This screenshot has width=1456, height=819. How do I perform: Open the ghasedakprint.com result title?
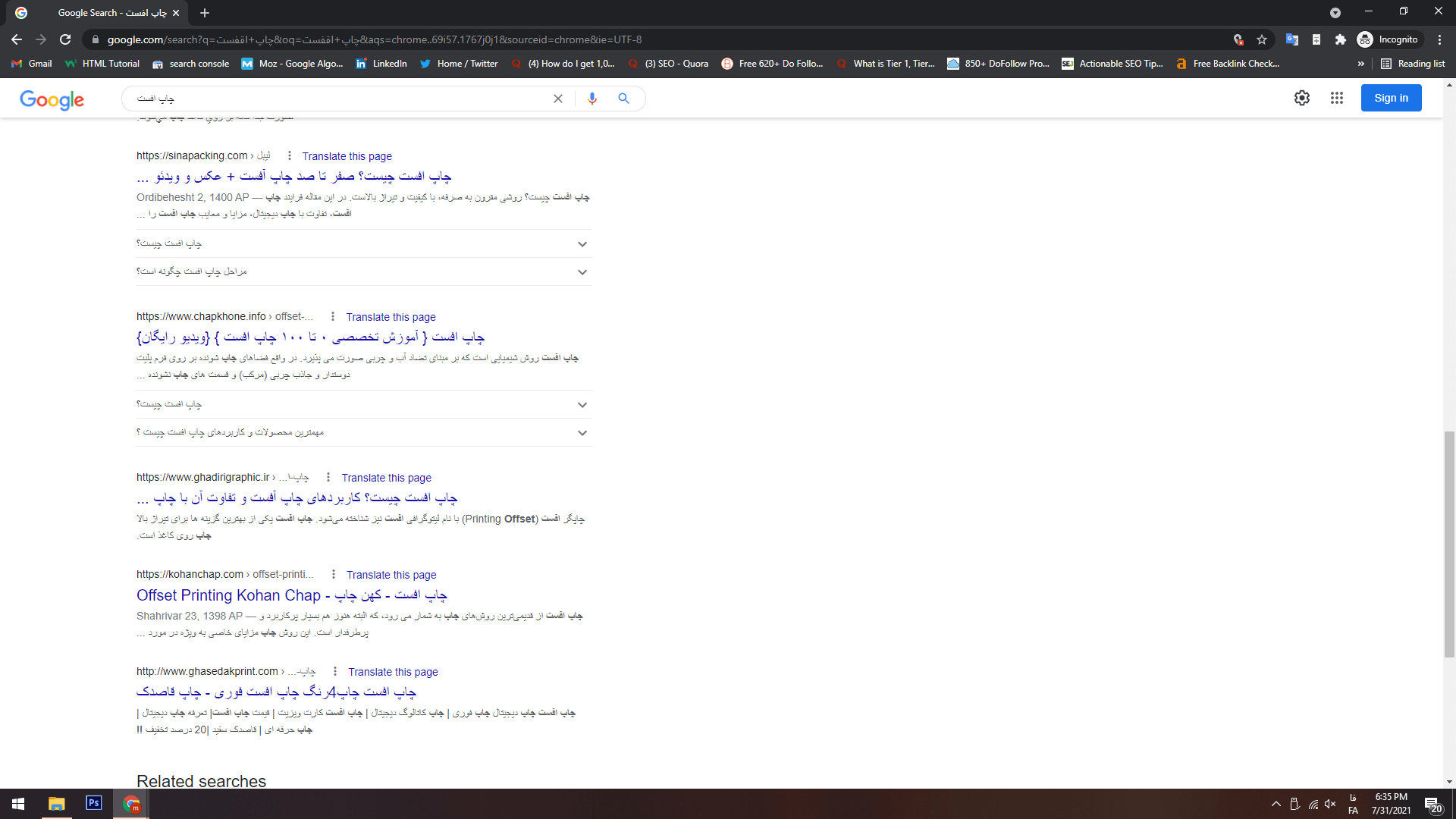[276, 692]
